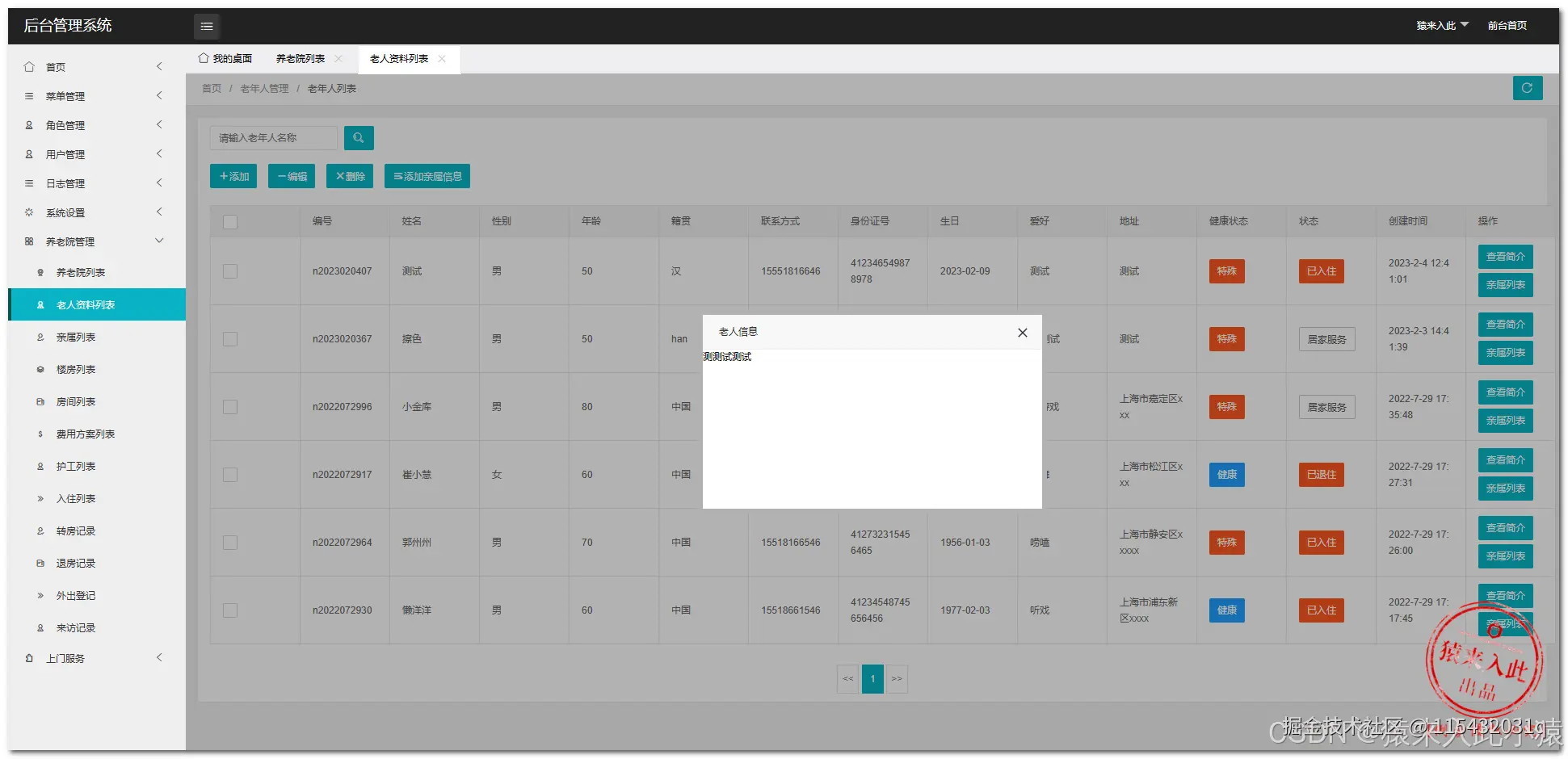1568x759 pixels.
Task: Expand the 菜单管理 chevron
Action: click(159, 95)
